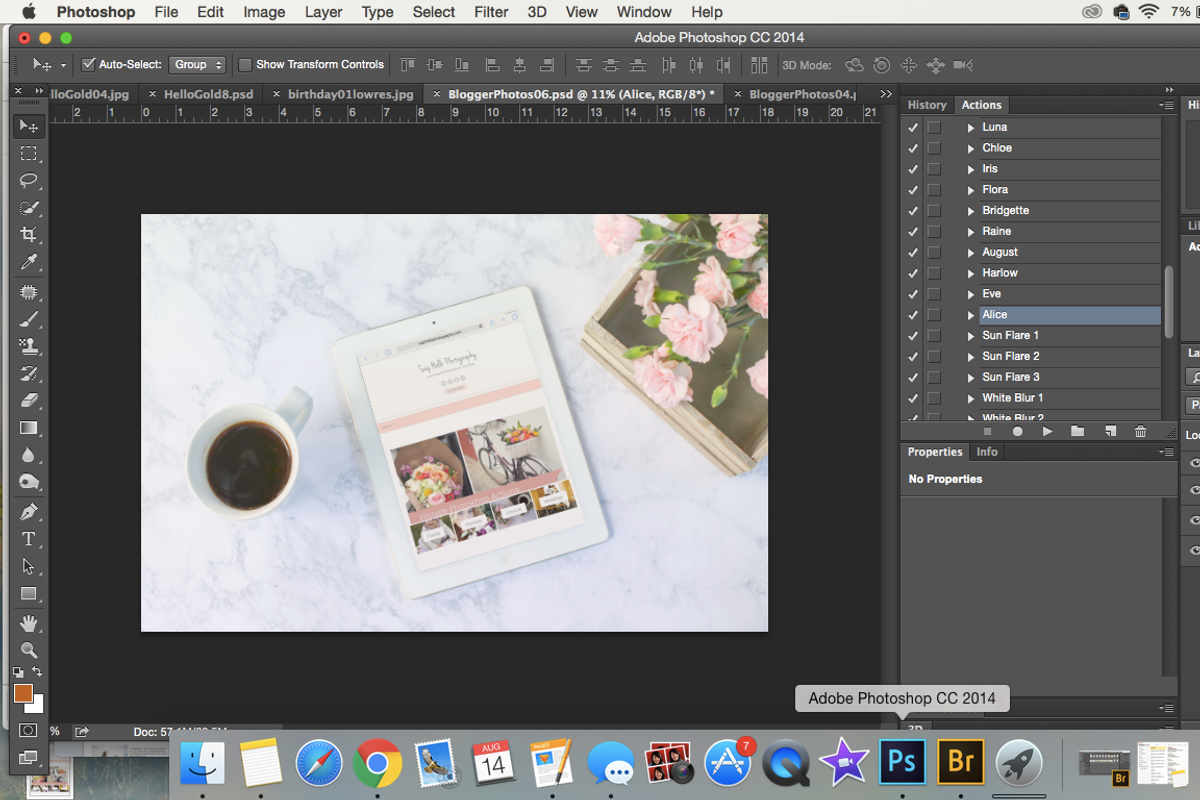Click the foreground color swatch

tap(23, 693)
